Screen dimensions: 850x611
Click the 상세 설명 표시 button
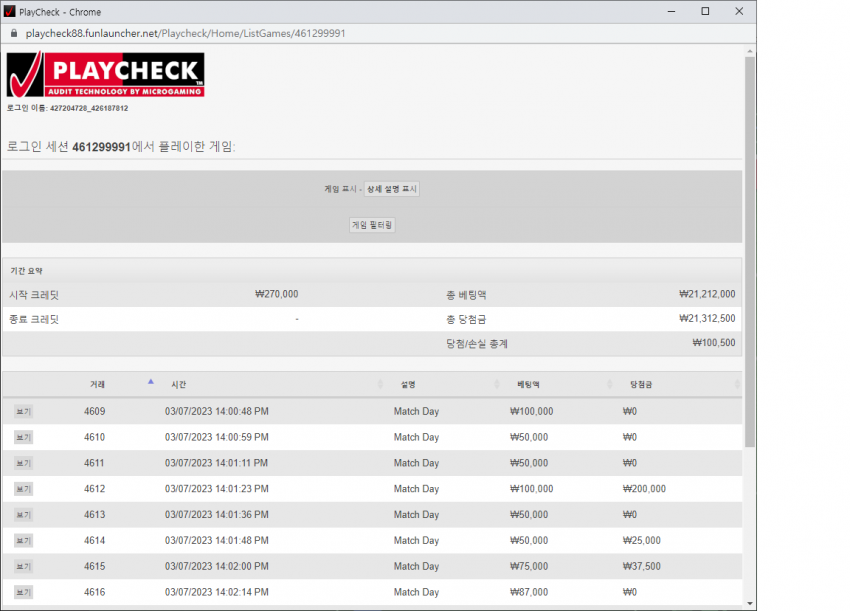click(391, 189)
